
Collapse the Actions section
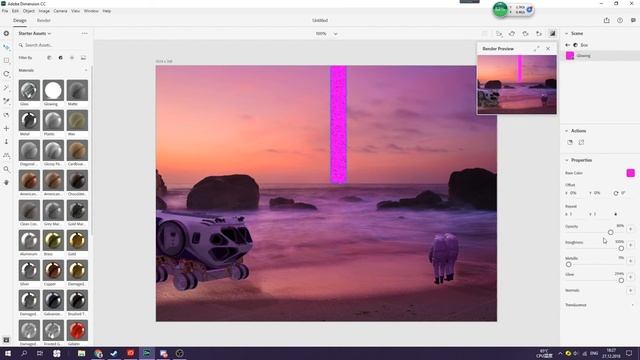[x=567, y=131]
